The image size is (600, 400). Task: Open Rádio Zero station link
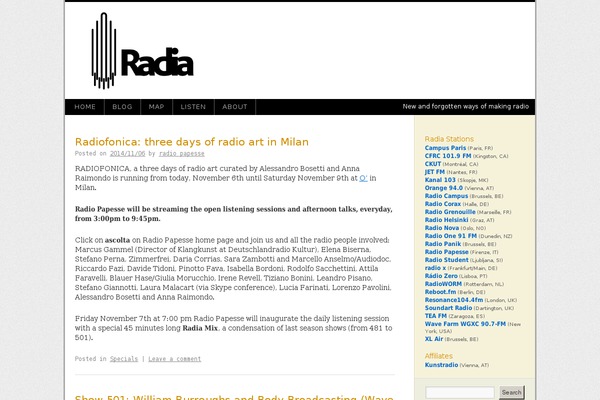tap(441, 276)
